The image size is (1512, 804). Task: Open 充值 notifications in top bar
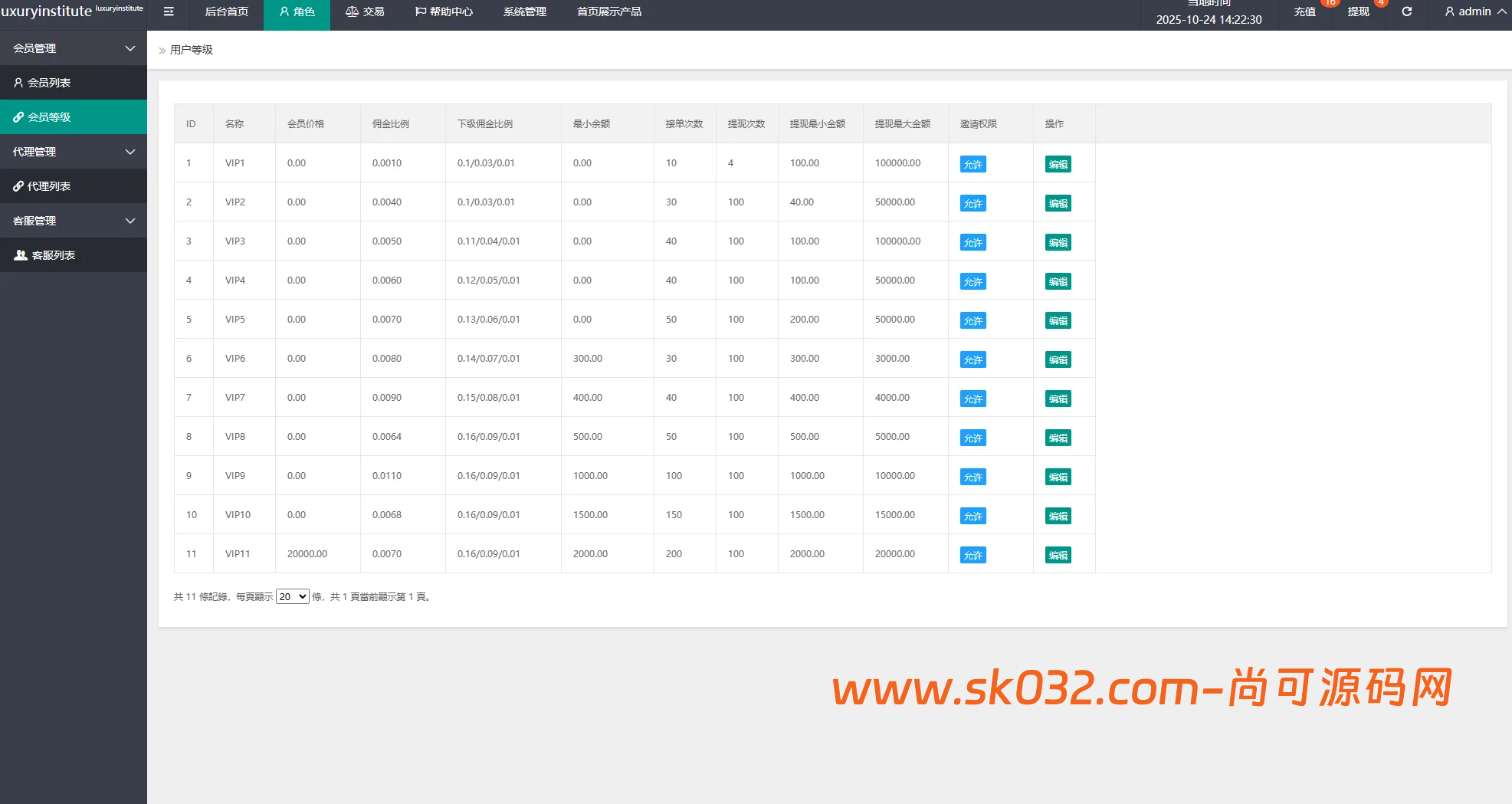1305,11
